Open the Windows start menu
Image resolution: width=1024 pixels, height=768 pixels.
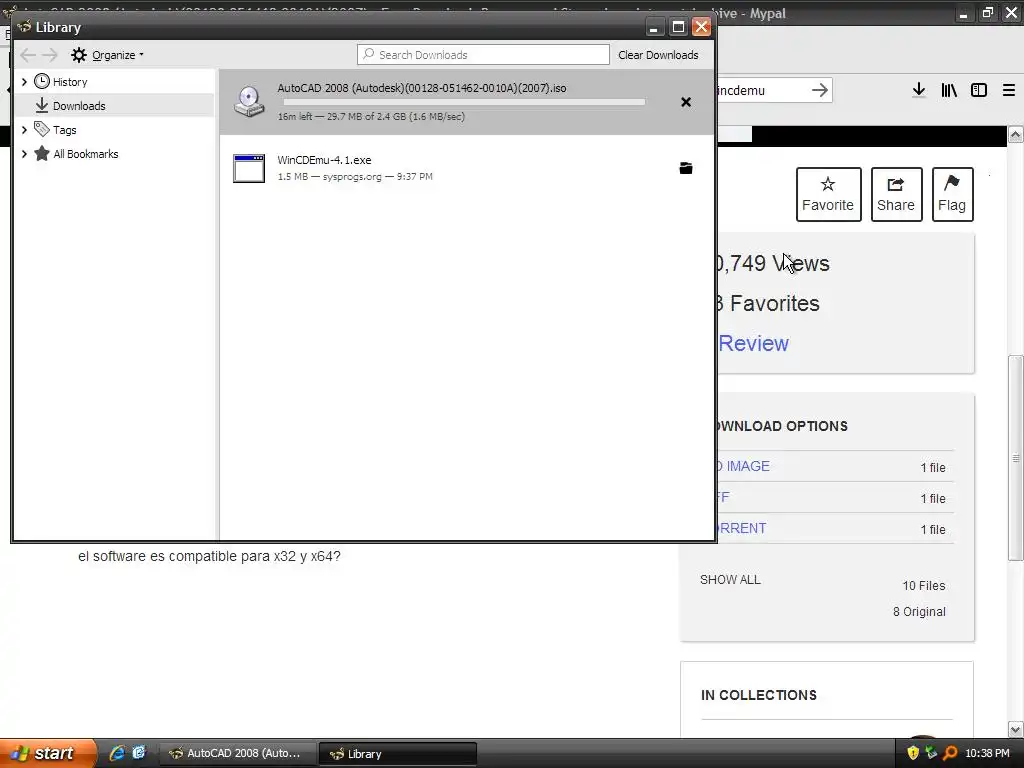pyautogui.click(x=48, y=753)
